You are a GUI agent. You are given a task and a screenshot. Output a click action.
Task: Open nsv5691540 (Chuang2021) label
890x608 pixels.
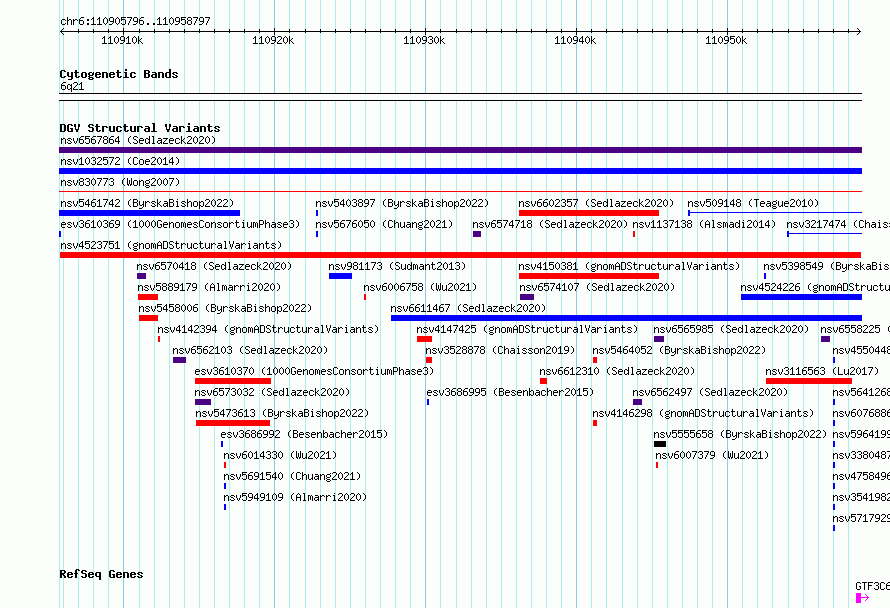coord(292,476)
